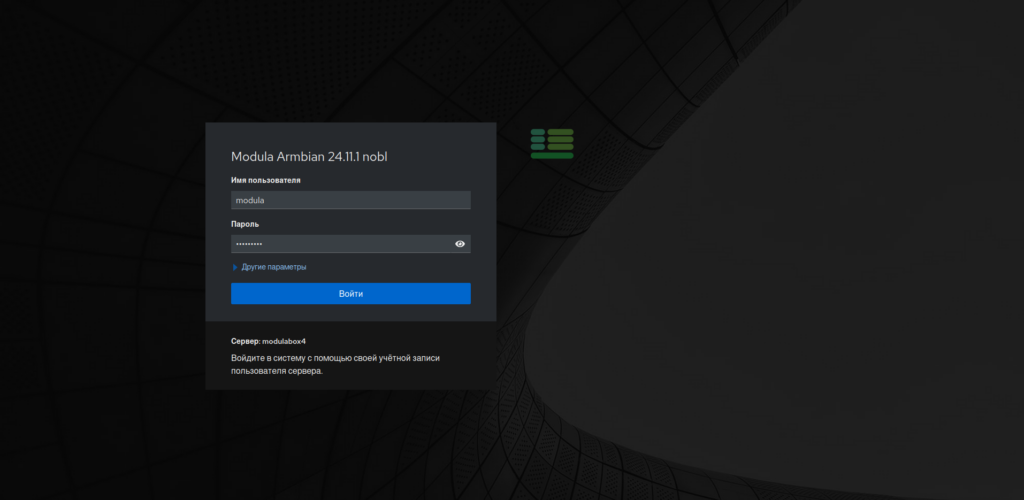Focus the Имя пользователя input field
1024x500 pixels.
coord(351,200)
